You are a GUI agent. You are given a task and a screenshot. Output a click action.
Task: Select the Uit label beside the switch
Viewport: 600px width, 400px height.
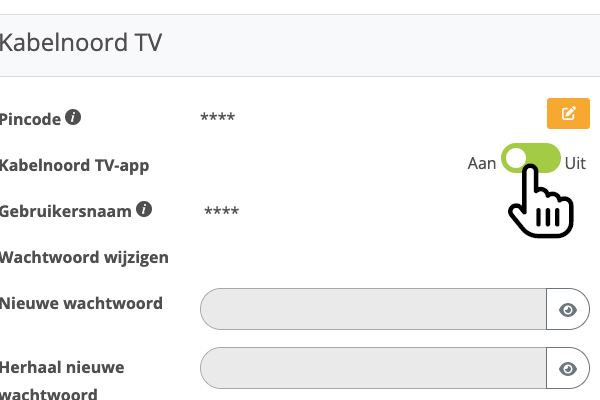point(575,163)
